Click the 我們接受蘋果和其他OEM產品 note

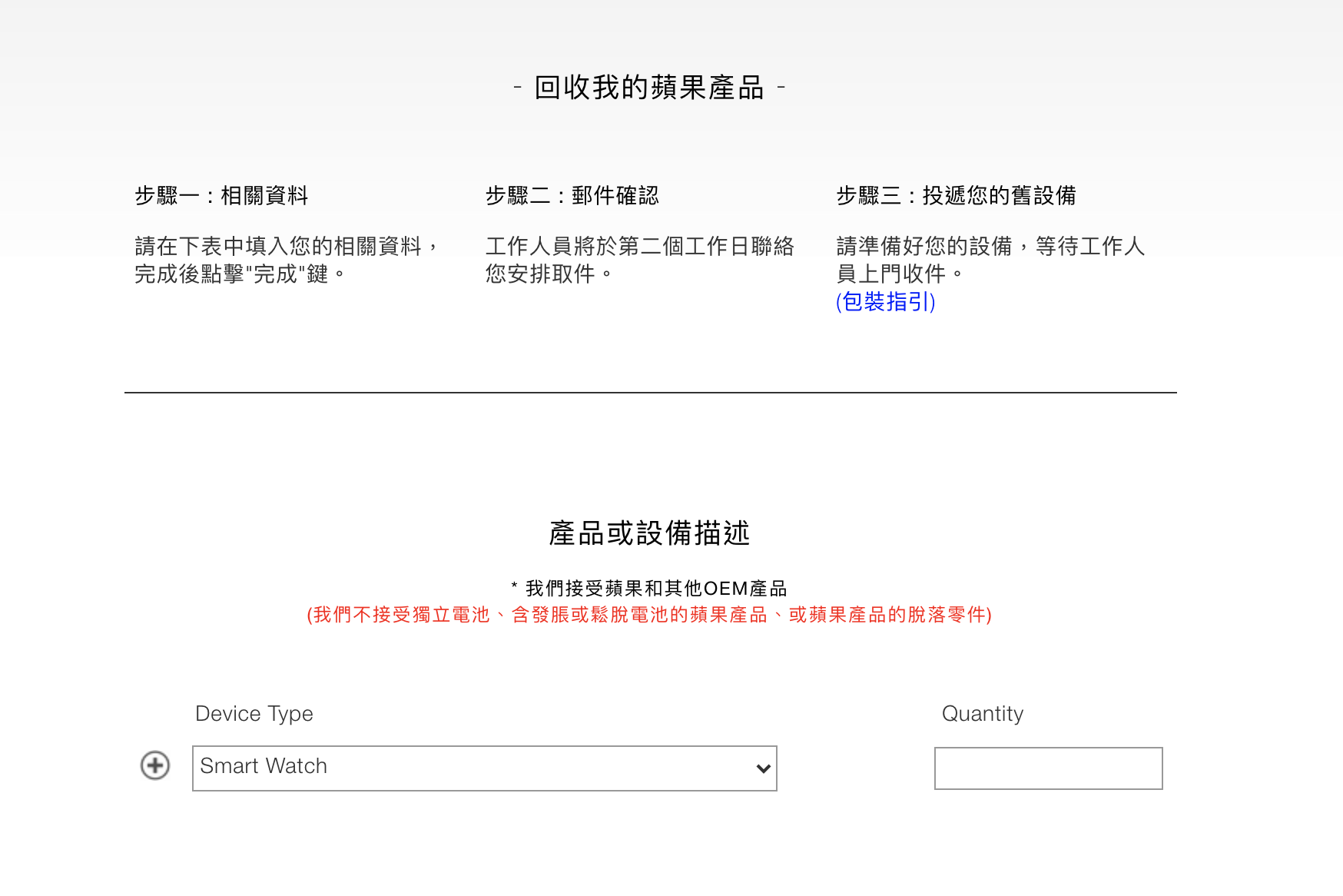click(649, 589)
